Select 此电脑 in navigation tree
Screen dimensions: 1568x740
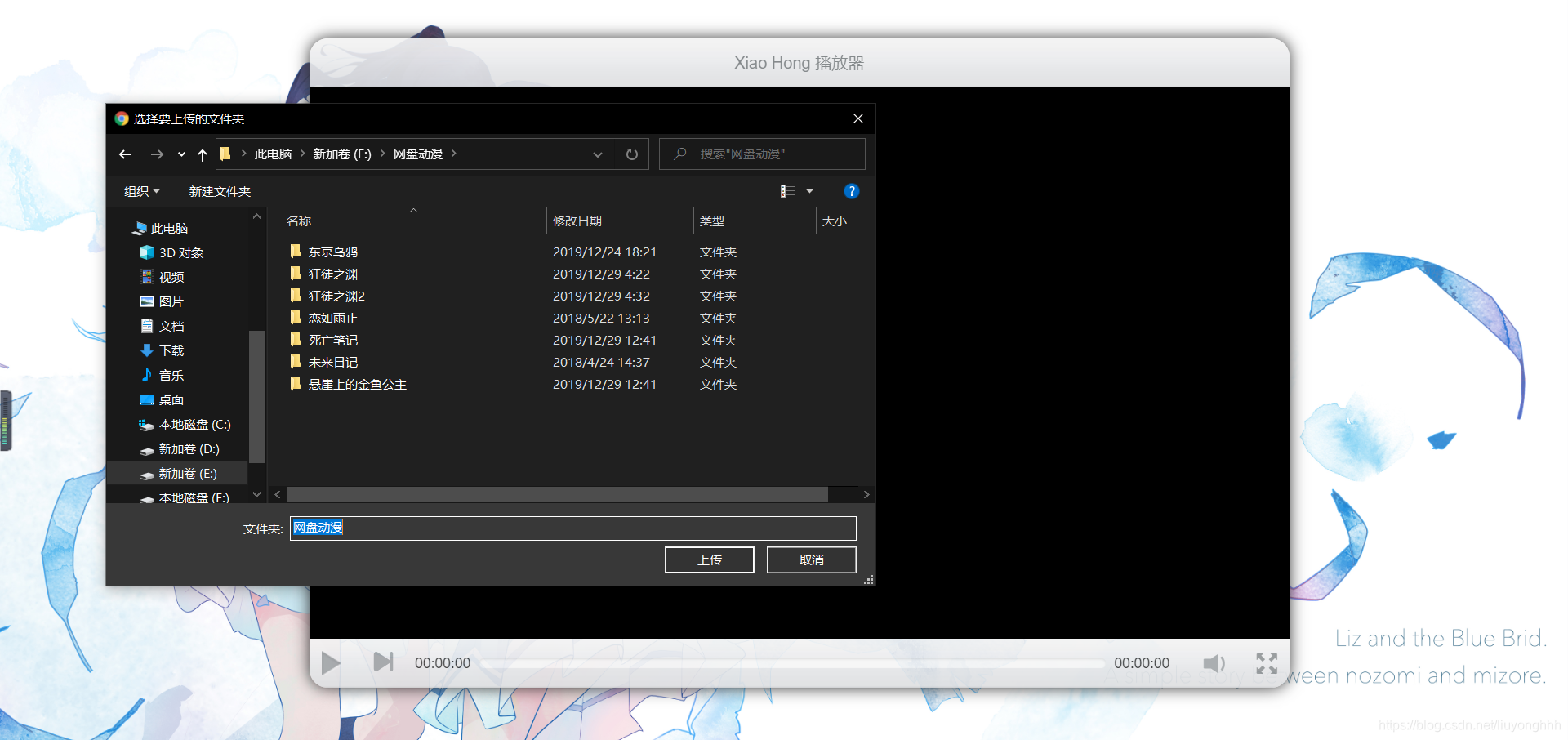[x=169, y=229]
